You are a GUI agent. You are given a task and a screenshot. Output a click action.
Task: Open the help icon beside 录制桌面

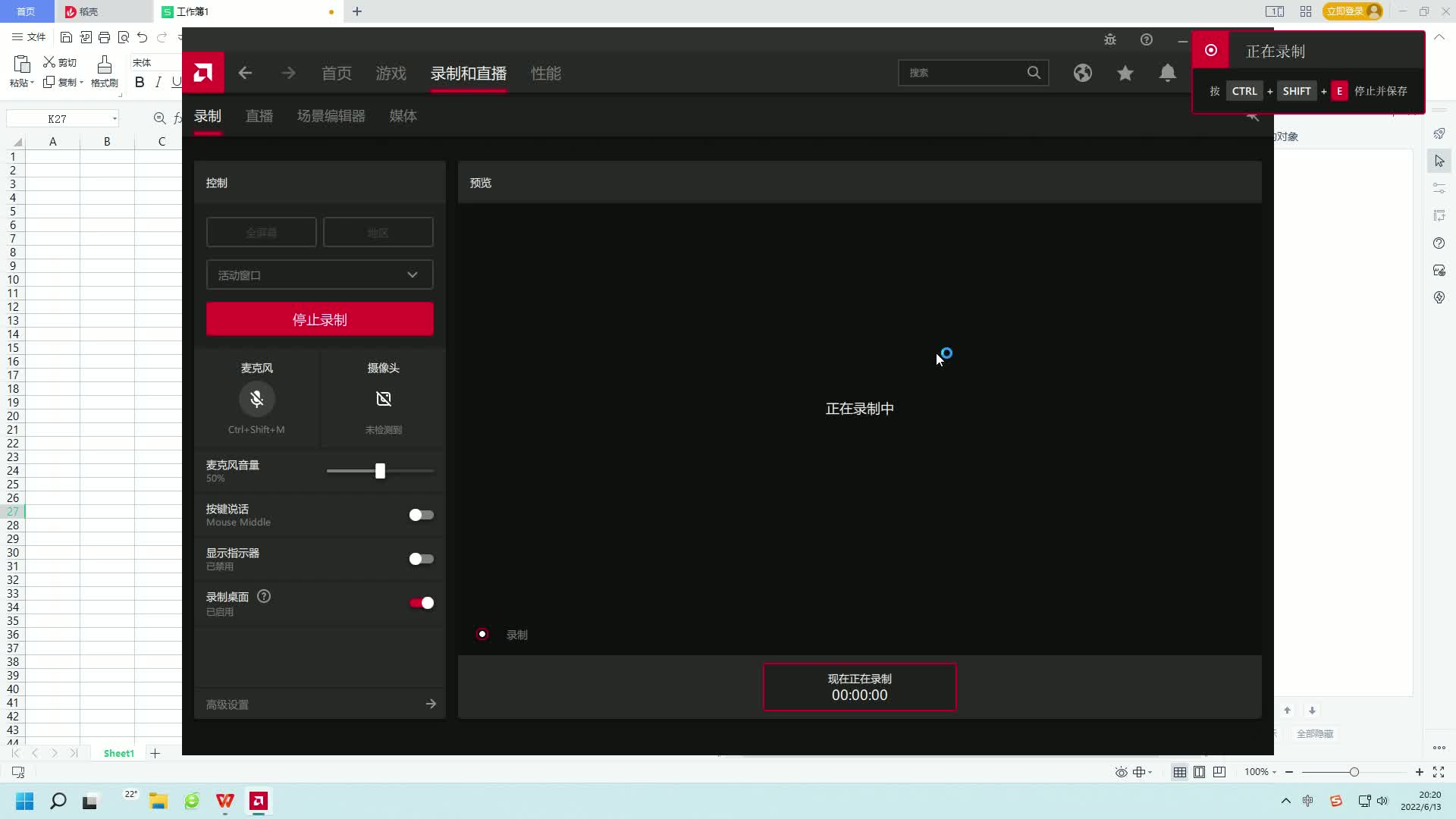[x=264, y=596]
